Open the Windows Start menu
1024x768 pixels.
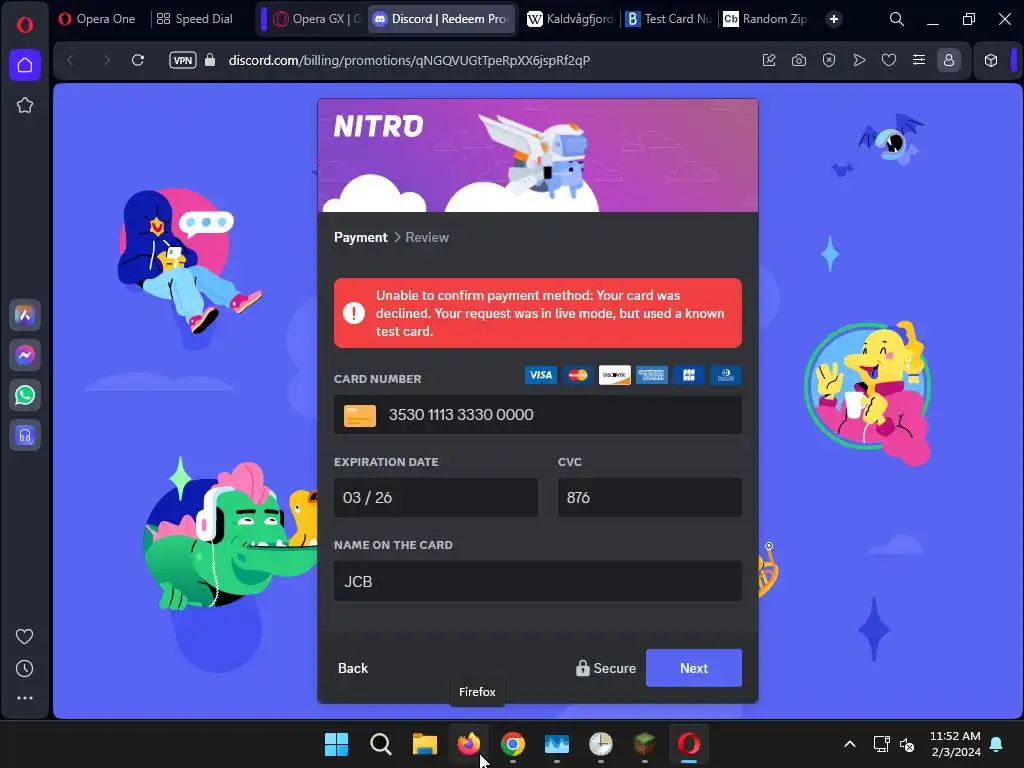tap(336, 744)
